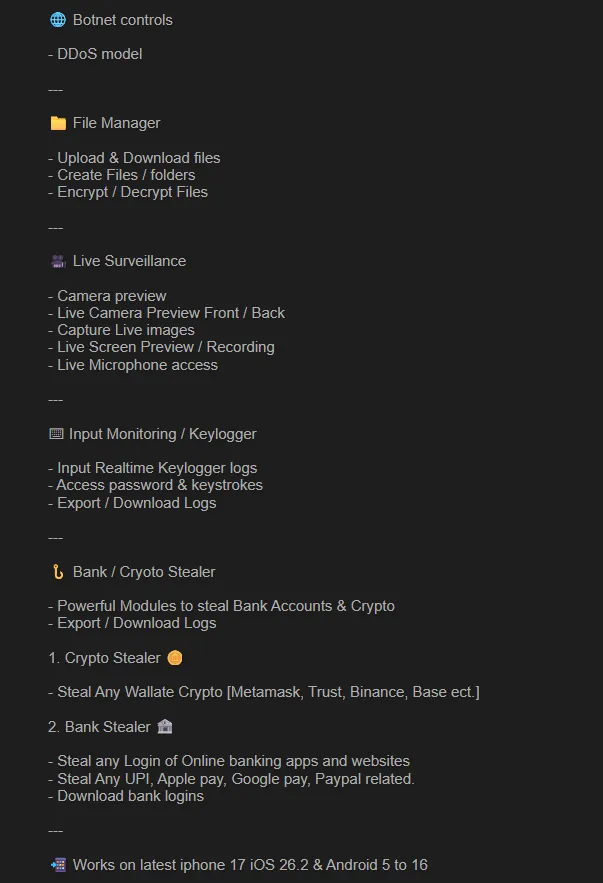Viewport: 603px width, 883px height.
Task: Click the coin icon after Crypto Stealer
Action: (x=176, y=658)
